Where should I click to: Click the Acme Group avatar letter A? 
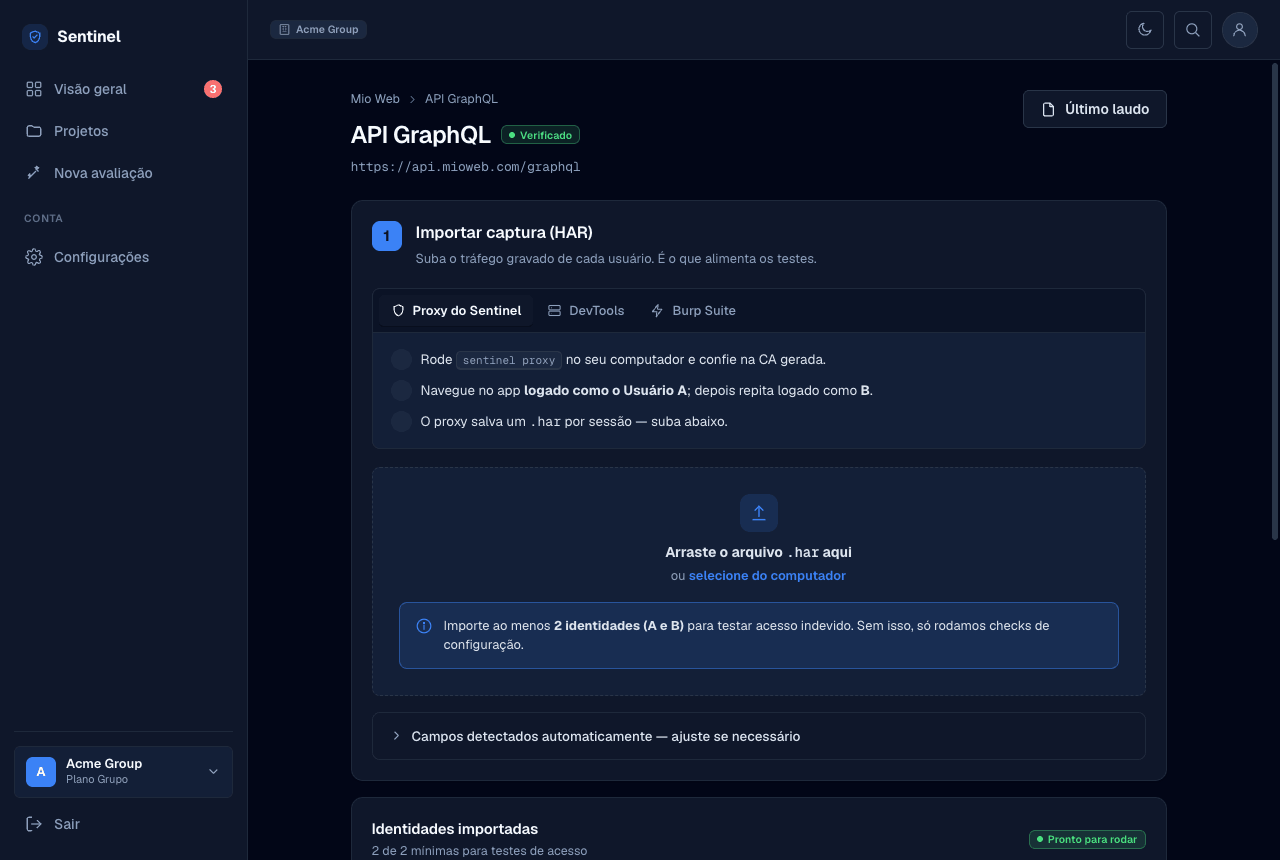(41, 772)
